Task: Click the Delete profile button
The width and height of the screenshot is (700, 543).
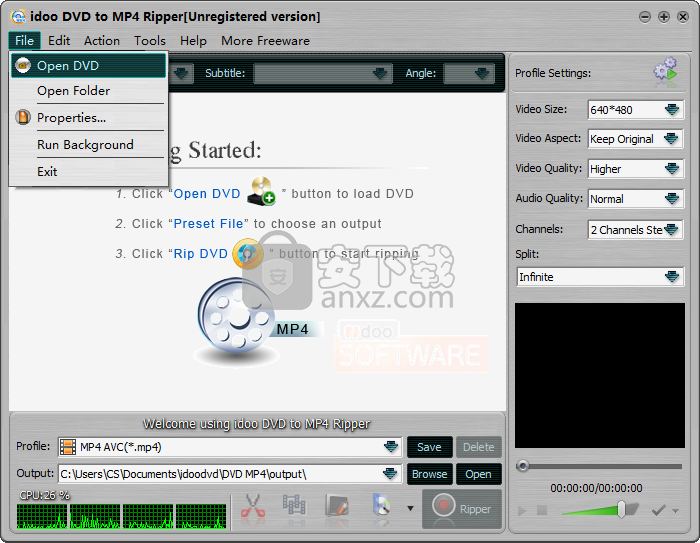Action: pyautogui.click(x=479, y=447)
